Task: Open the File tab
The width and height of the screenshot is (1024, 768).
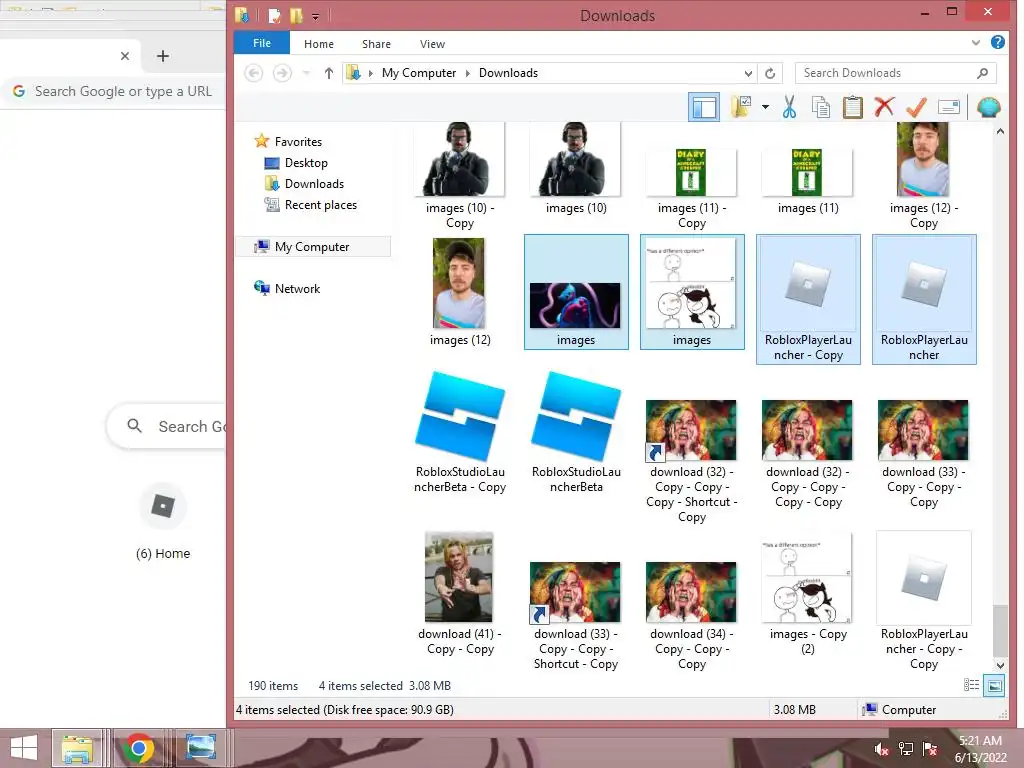Action: (x=262, y=43)
